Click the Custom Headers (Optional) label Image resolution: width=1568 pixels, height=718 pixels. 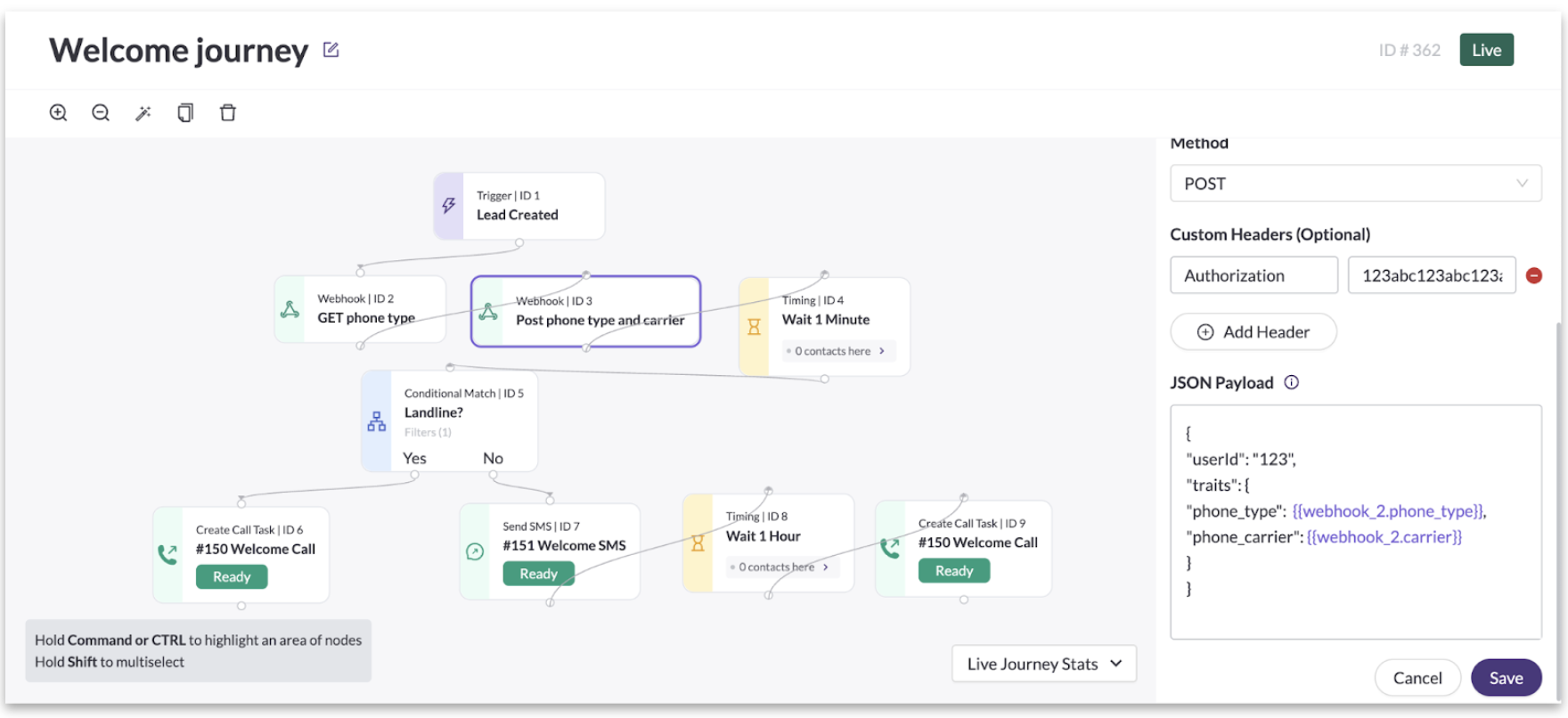point(1270,234)
